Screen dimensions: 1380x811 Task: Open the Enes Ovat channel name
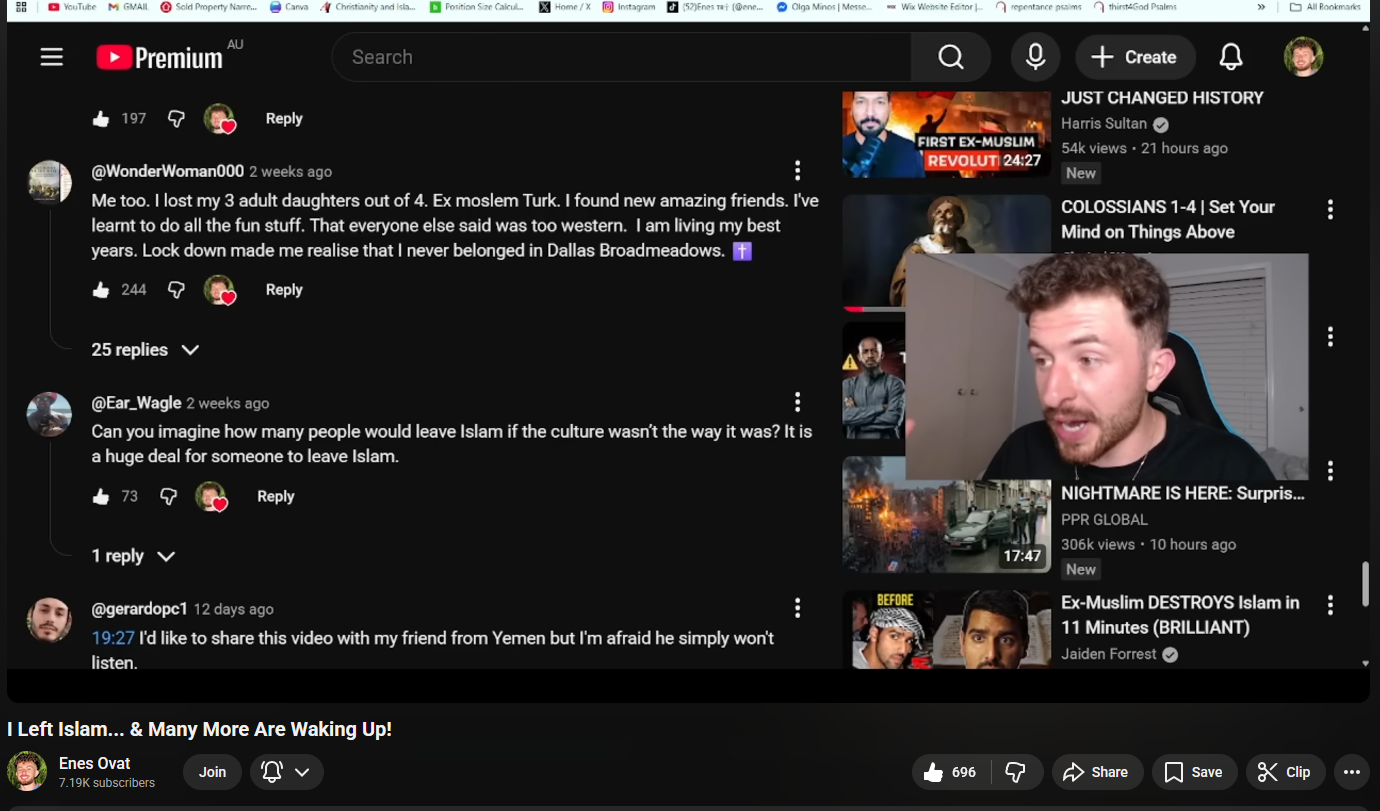point(95,763)
